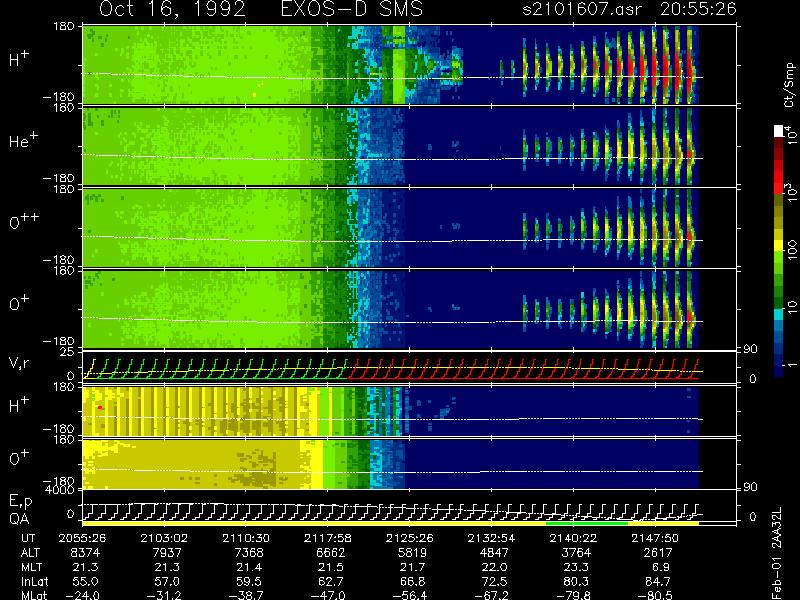Screen dimensions: 800x600
Task: Click the UT value 2125:26
Action: tap(409, 538)
